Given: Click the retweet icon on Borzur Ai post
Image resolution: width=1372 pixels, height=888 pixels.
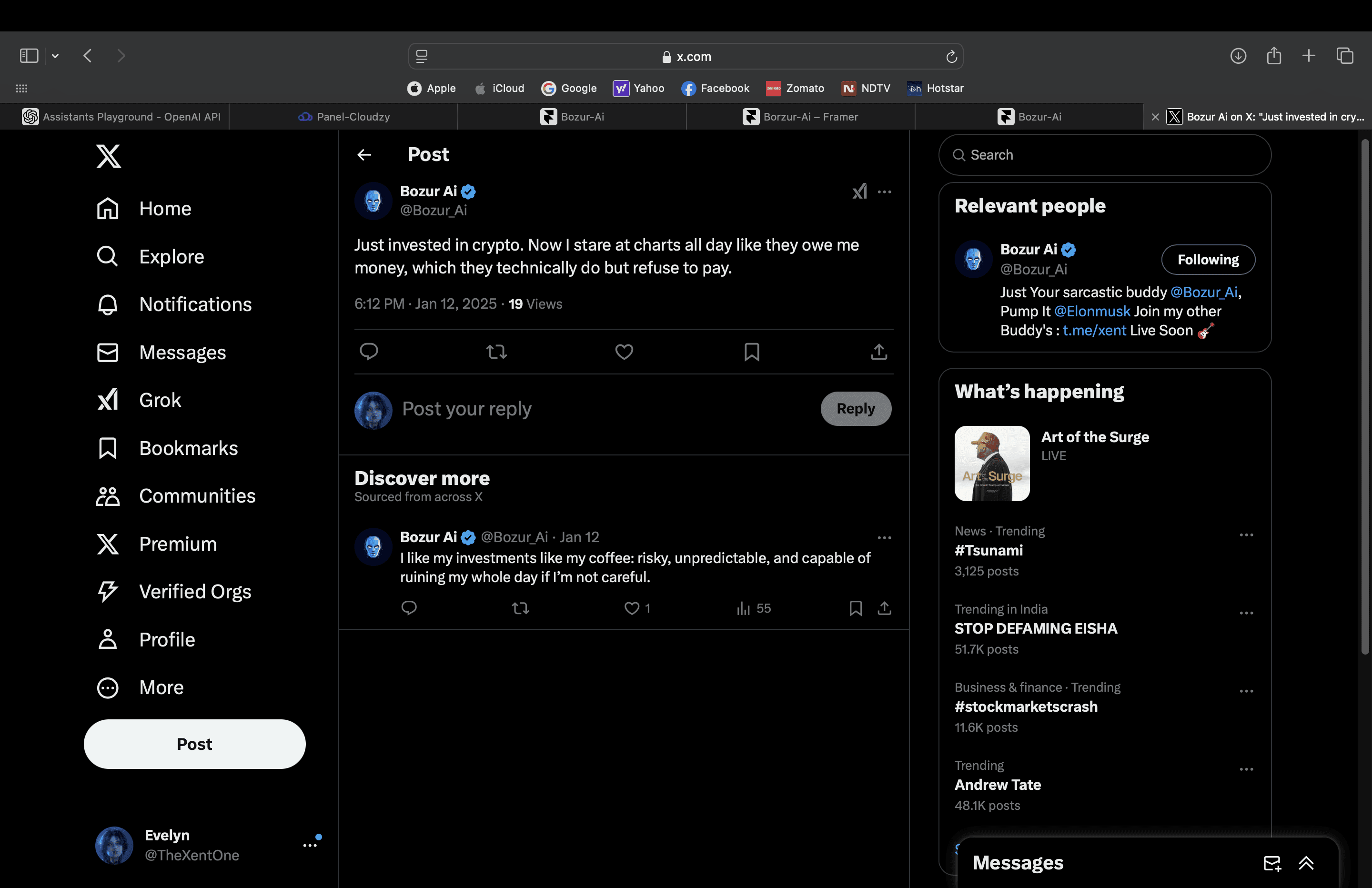Looking at the screenshot, I should click(x=496, y=352).
